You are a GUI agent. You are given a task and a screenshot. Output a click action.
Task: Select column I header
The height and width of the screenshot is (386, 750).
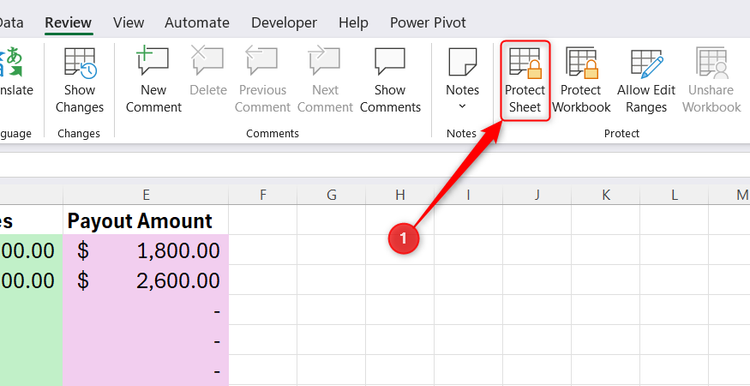click(x=468, y=195)
